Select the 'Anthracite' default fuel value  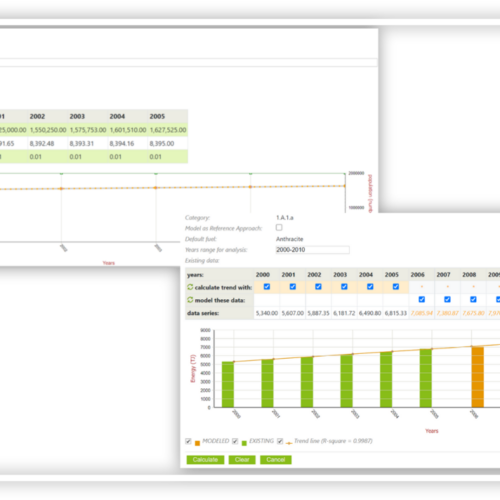point(289,239)
